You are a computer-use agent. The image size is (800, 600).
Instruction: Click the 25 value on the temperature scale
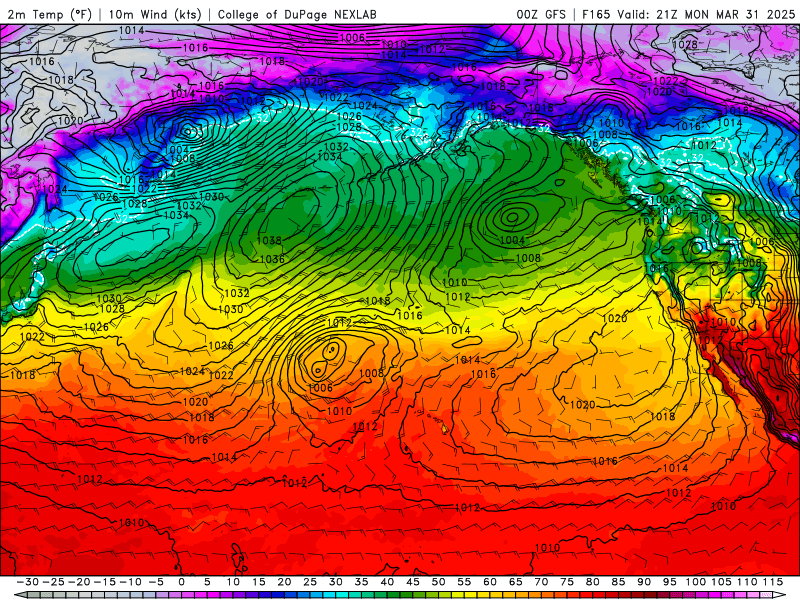[x=310, y=582]
